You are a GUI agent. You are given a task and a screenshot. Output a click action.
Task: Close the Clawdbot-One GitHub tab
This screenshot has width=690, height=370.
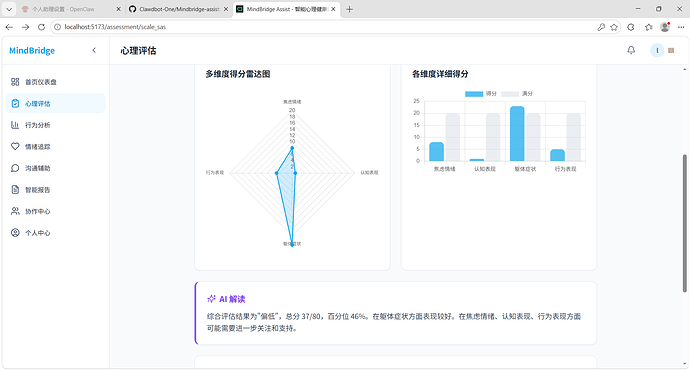click(226, 9)
